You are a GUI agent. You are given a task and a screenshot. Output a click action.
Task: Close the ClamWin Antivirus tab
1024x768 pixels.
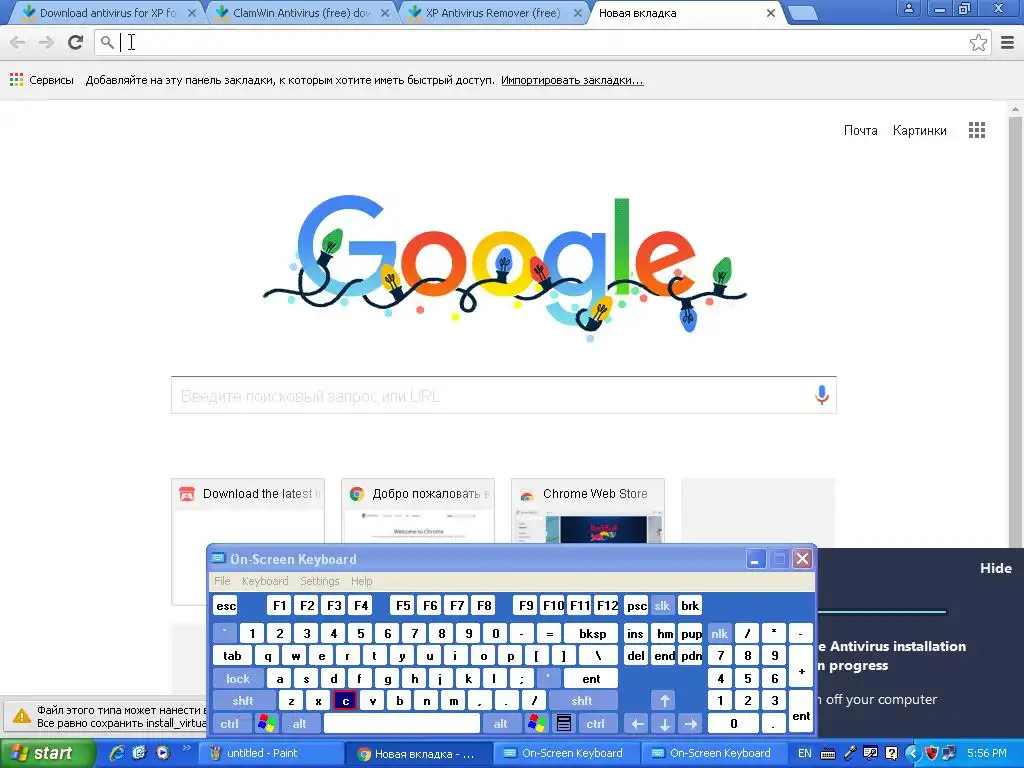[x=385, y=12]
